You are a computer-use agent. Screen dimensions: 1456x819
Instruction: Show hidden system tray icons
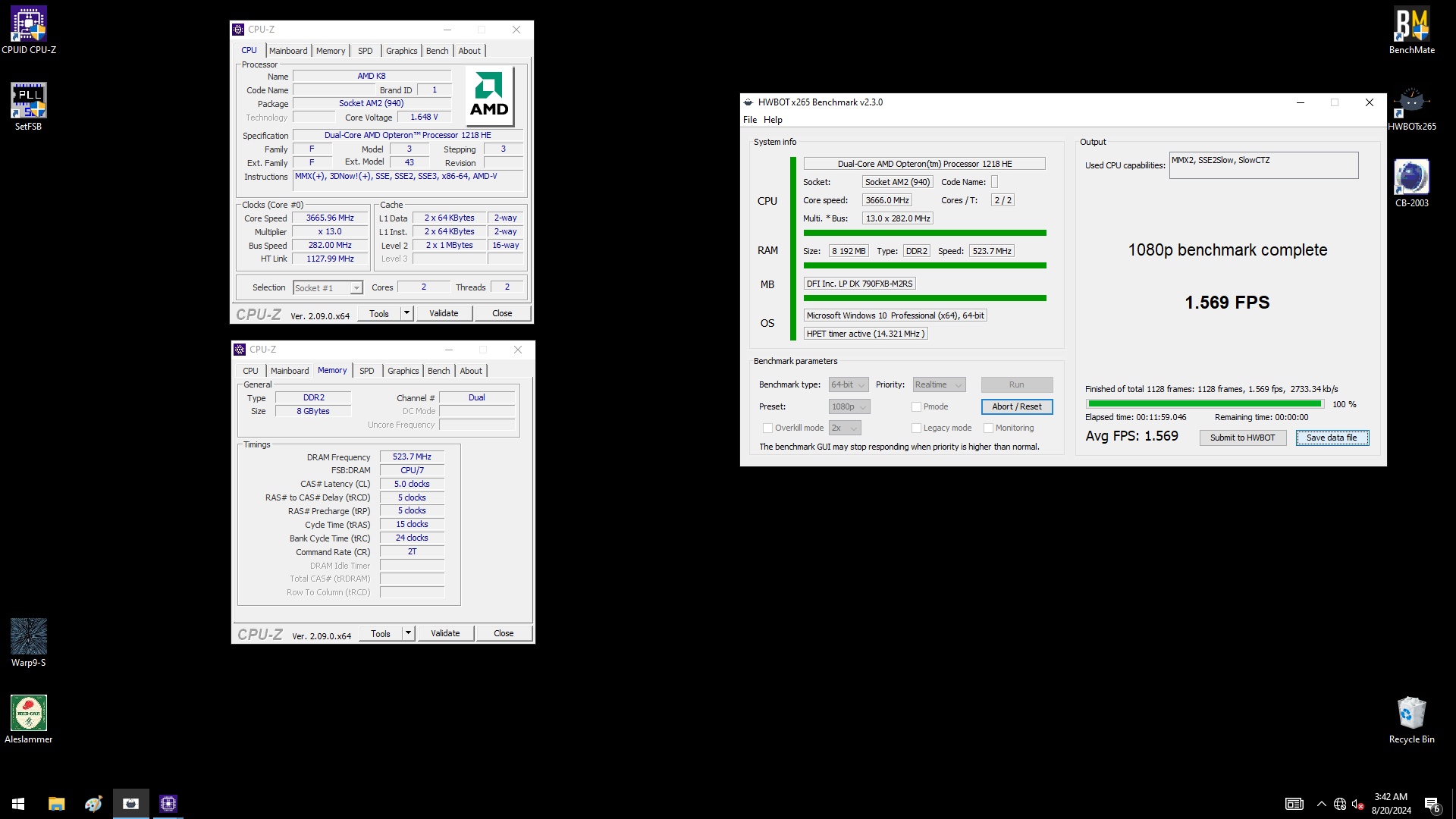tap(1321, 804)
